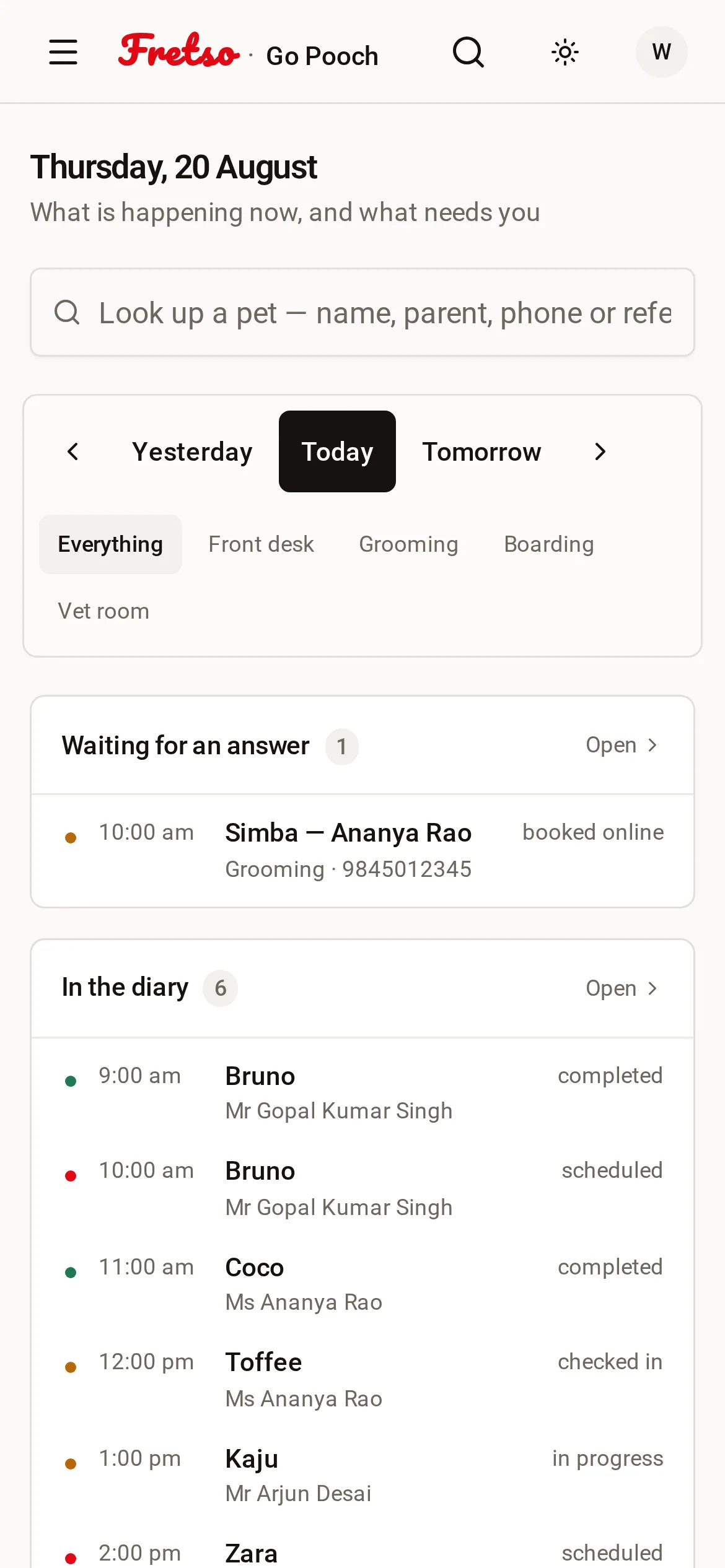Image resolution: width=725 pixels, height=1568 pixels.
Task: Open the hamburger navigation menu
Action: [63, 52]
